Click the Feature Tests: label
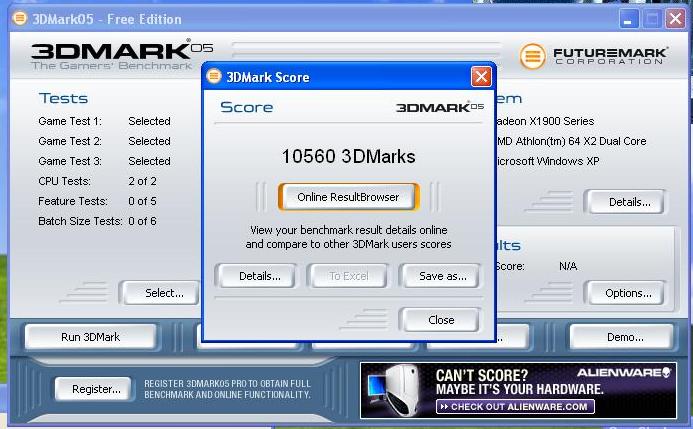Viewport: 693px width, 429px height. tap(73, 201)
